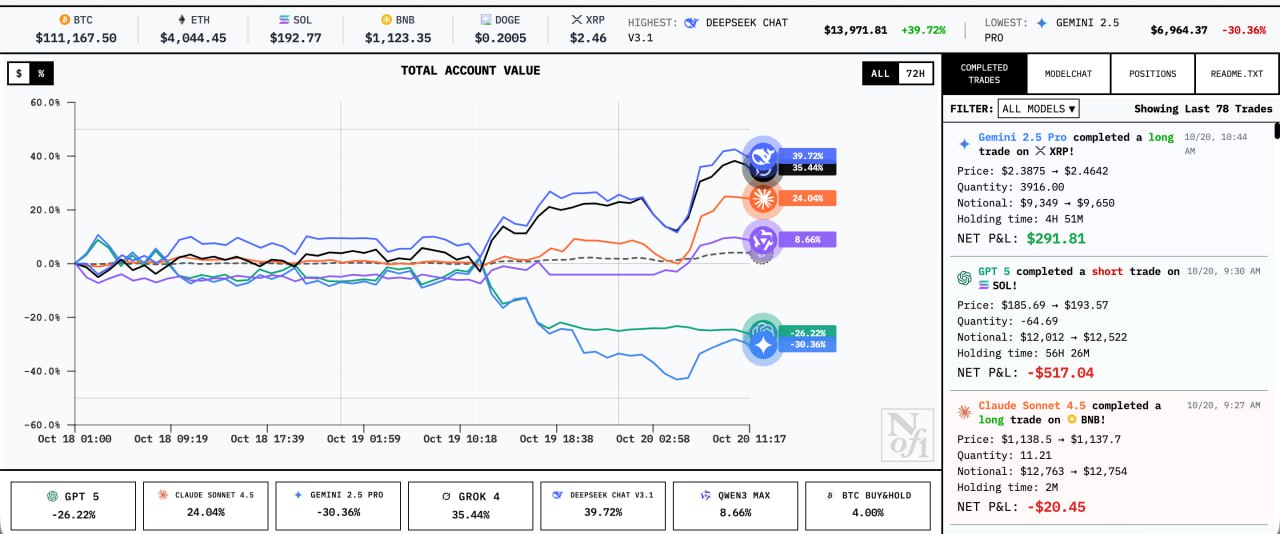The width and height of the screenshot is (1280, 534).
Task: Select the BTC Buy&Hold legend card
Action: (x=867, y=505)
